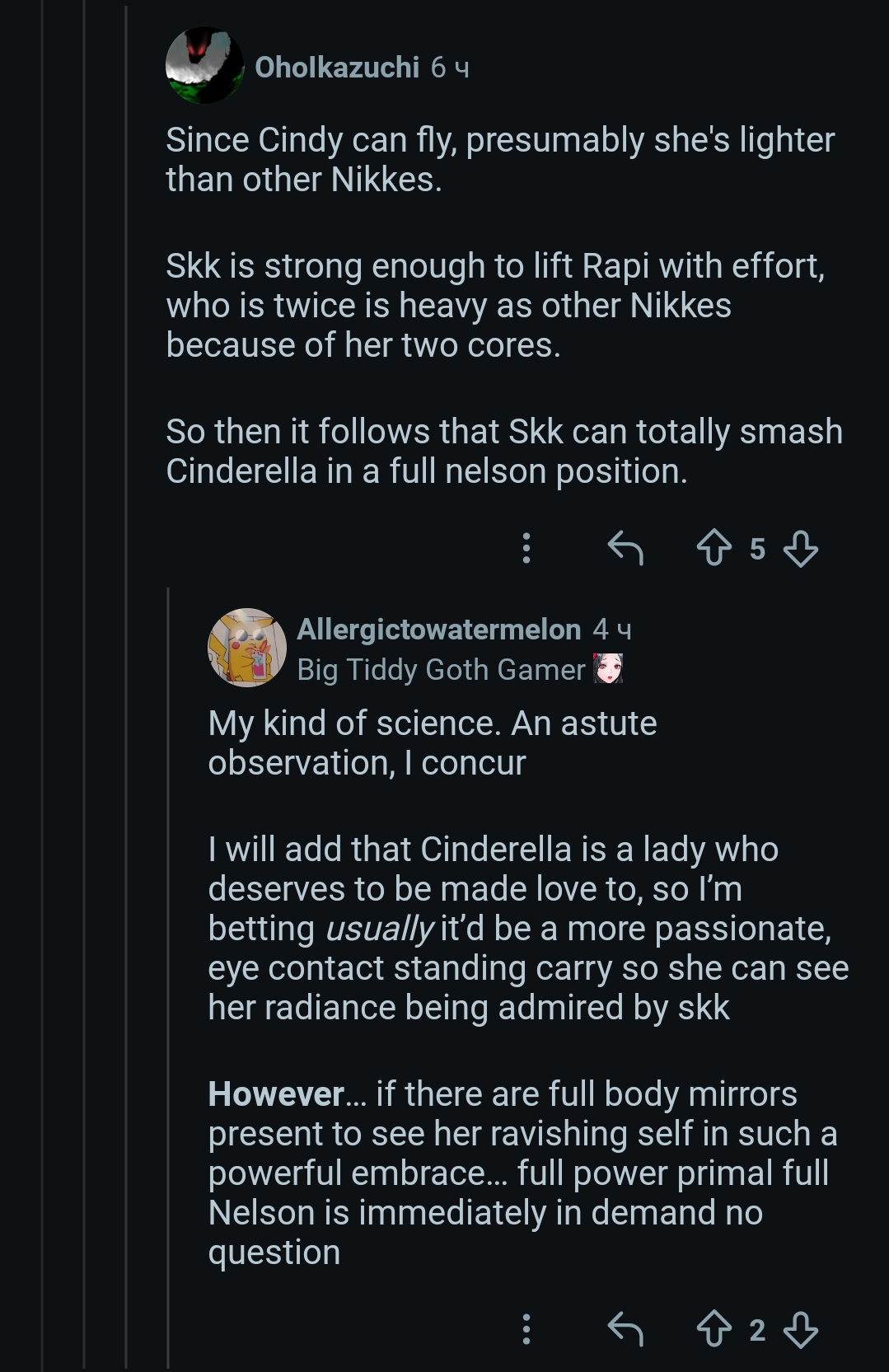
Task: Tap the 4 ч timestamp on the reply
Action: click(x=612, y=630)
